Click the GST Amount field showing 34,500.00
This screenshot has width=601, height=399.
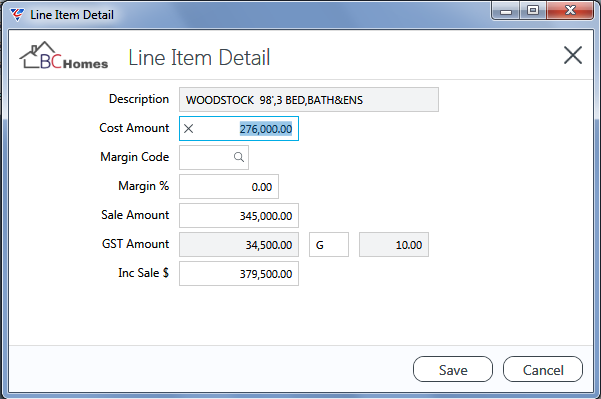(x=239, y=245)
